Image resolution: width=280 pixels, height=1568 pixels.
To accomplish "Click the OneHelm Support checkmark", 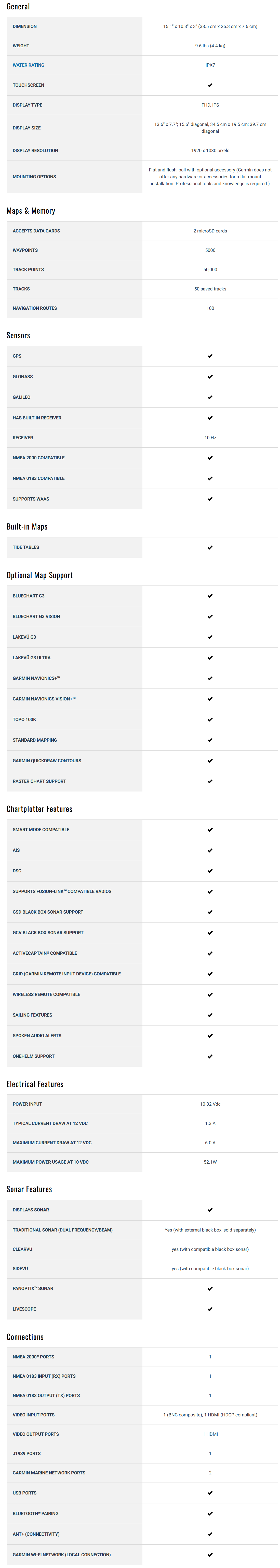I will tap(210, 1056).
